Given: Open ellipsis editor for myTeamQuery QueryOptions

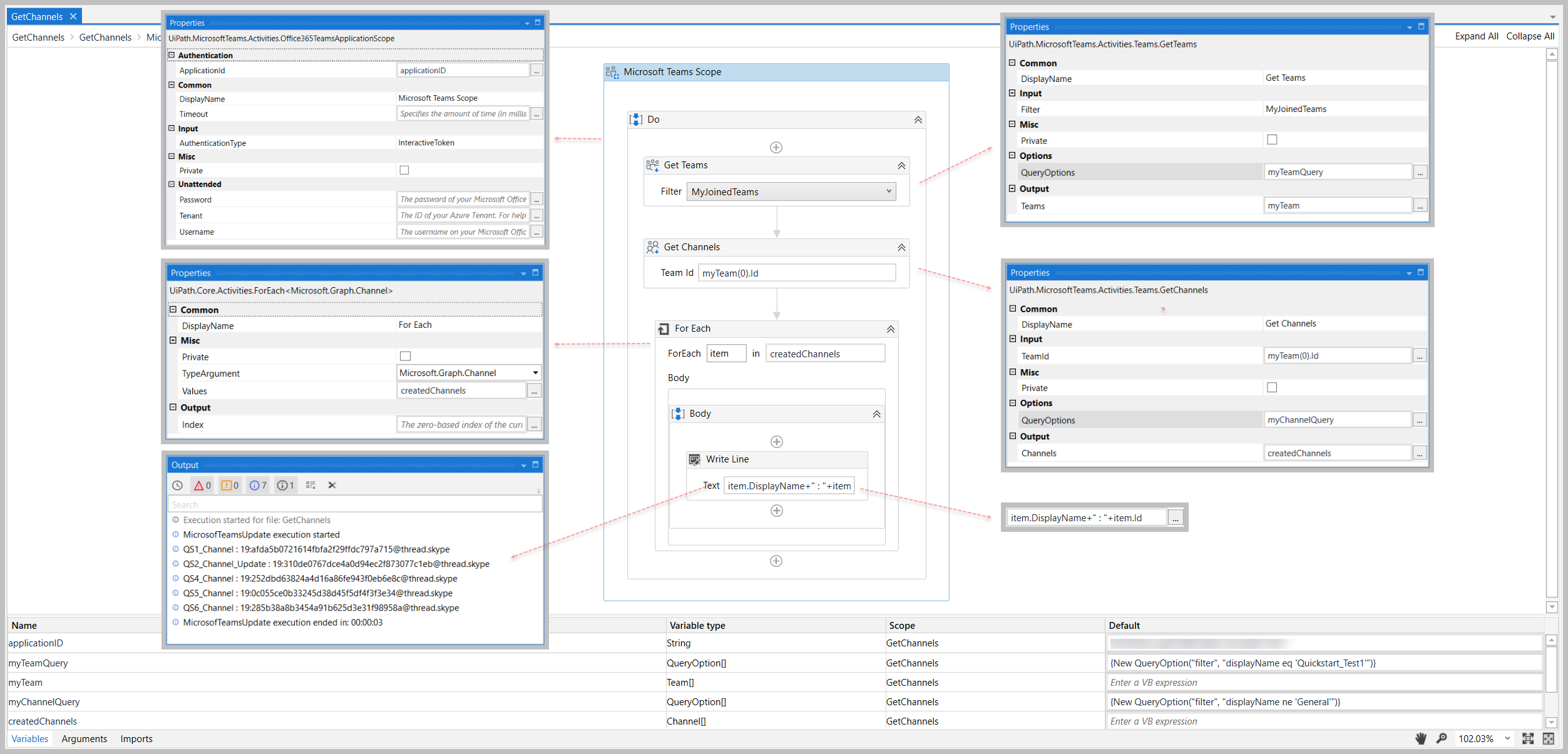Looking at the screenshot, I should pyautogui.click(x=1420, y=172).
